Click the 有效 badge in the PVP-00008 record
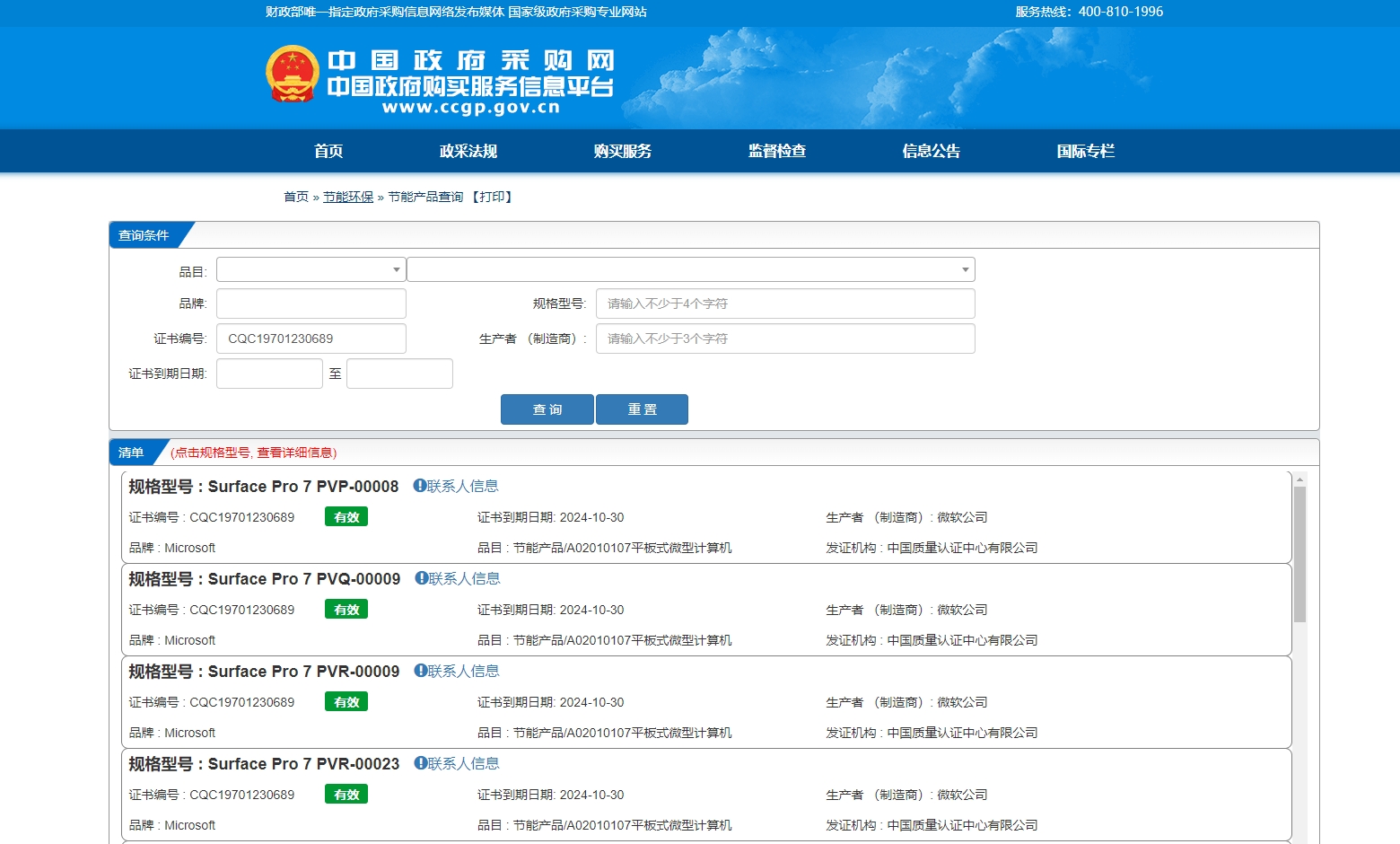This screenshot has height=844, width=1400. tap(346, 517)
